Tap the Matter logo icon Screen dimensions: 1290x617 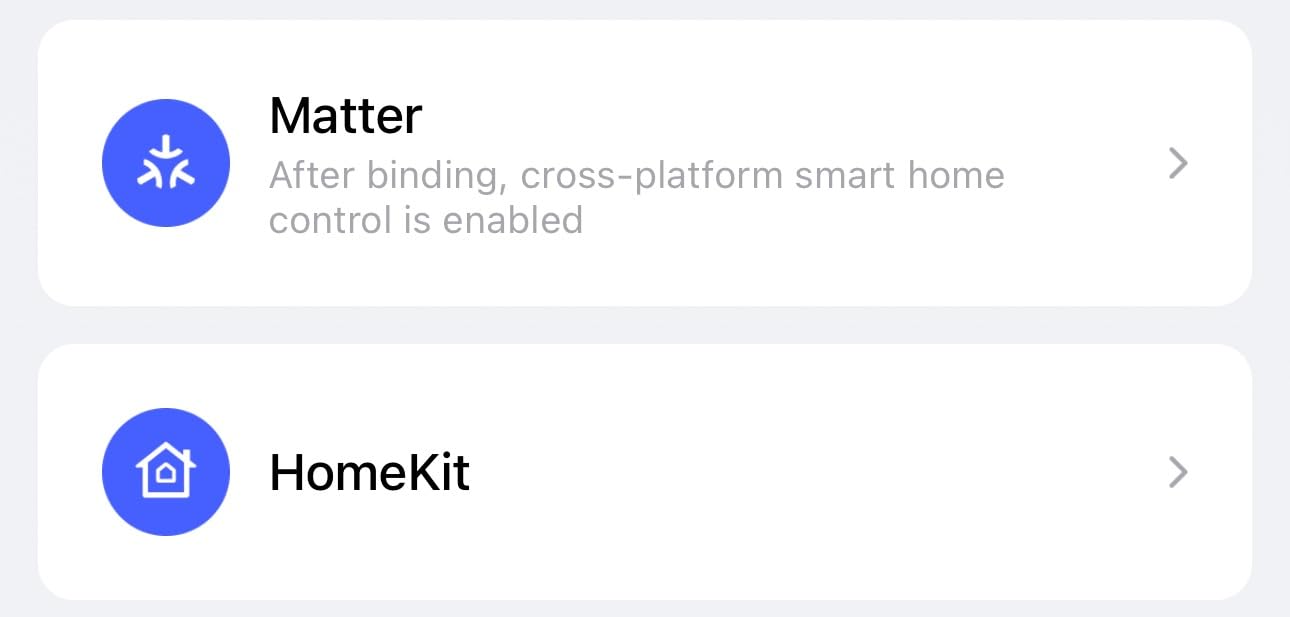tap(166, 163)
